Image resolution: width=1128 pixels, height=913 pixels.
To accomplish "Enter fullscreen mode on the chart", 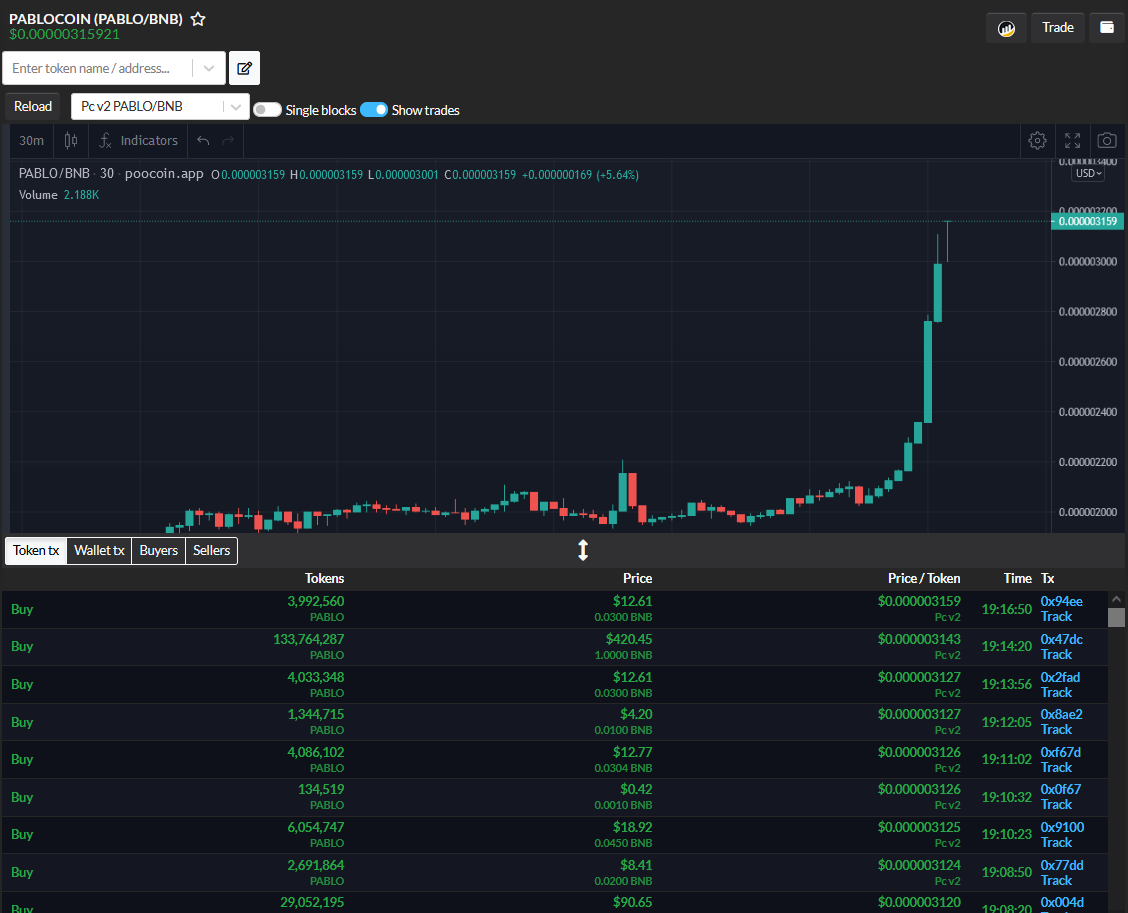I will click(1072, 140).
